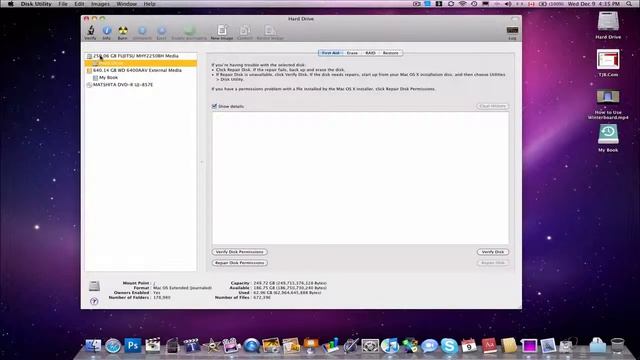Image resolution: width=640 pixels, height=360 pixels.
Task: Click inside the details log area
Action: point(360,178)
